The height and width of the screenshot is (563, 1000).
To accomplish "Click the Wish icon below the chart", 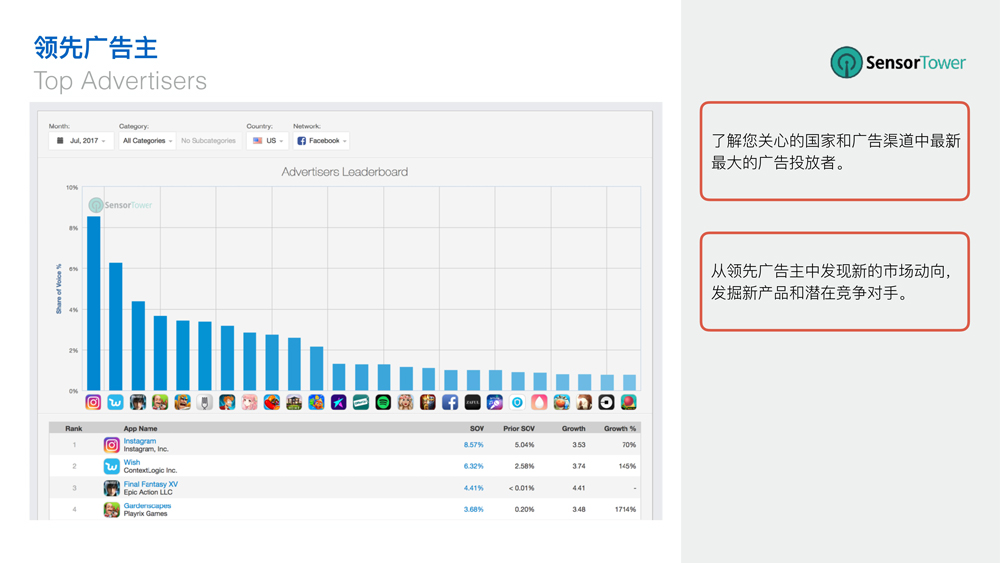I will (116, 402).
